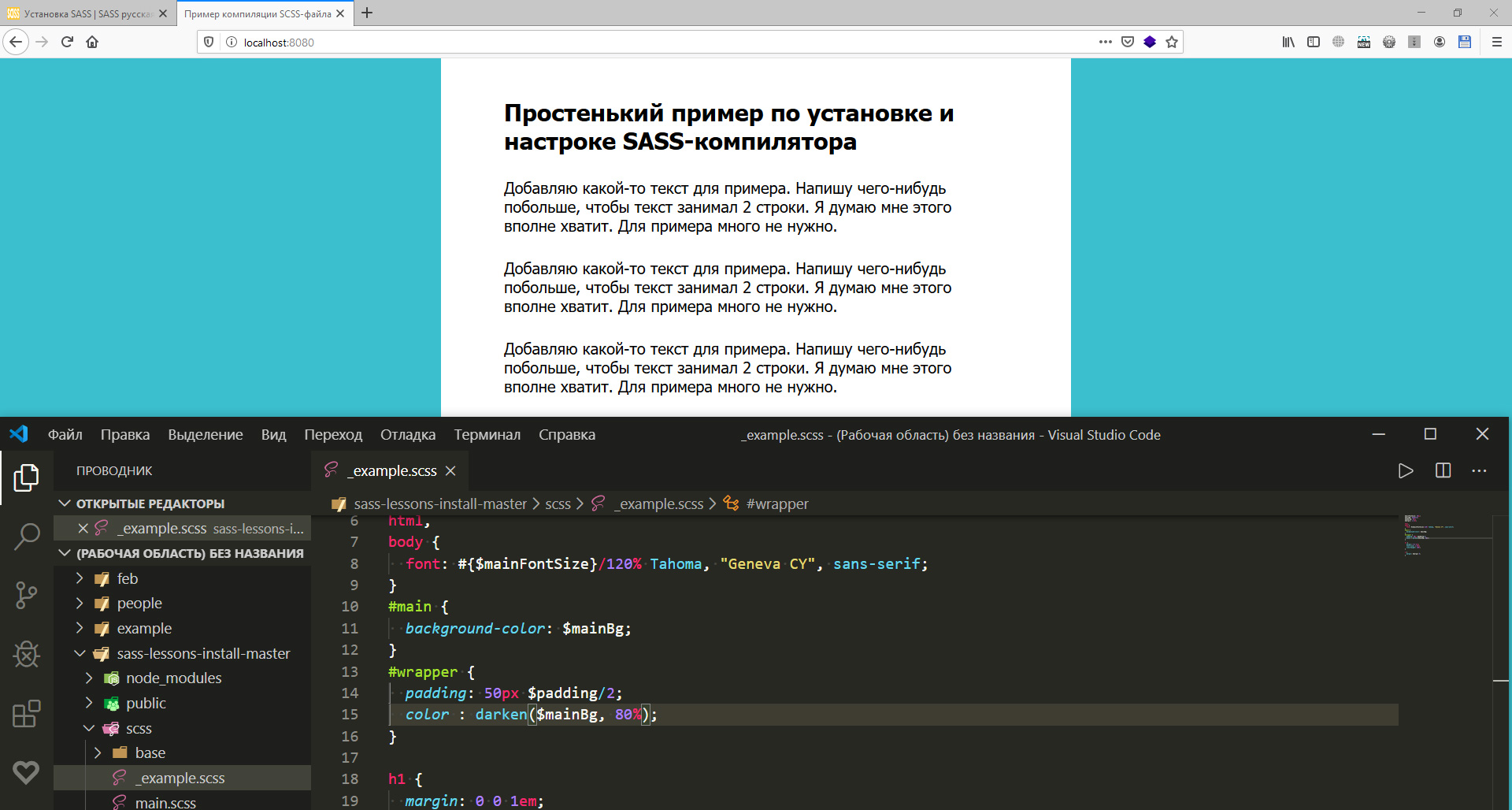Click the localhost:8080 address bar

630,43
